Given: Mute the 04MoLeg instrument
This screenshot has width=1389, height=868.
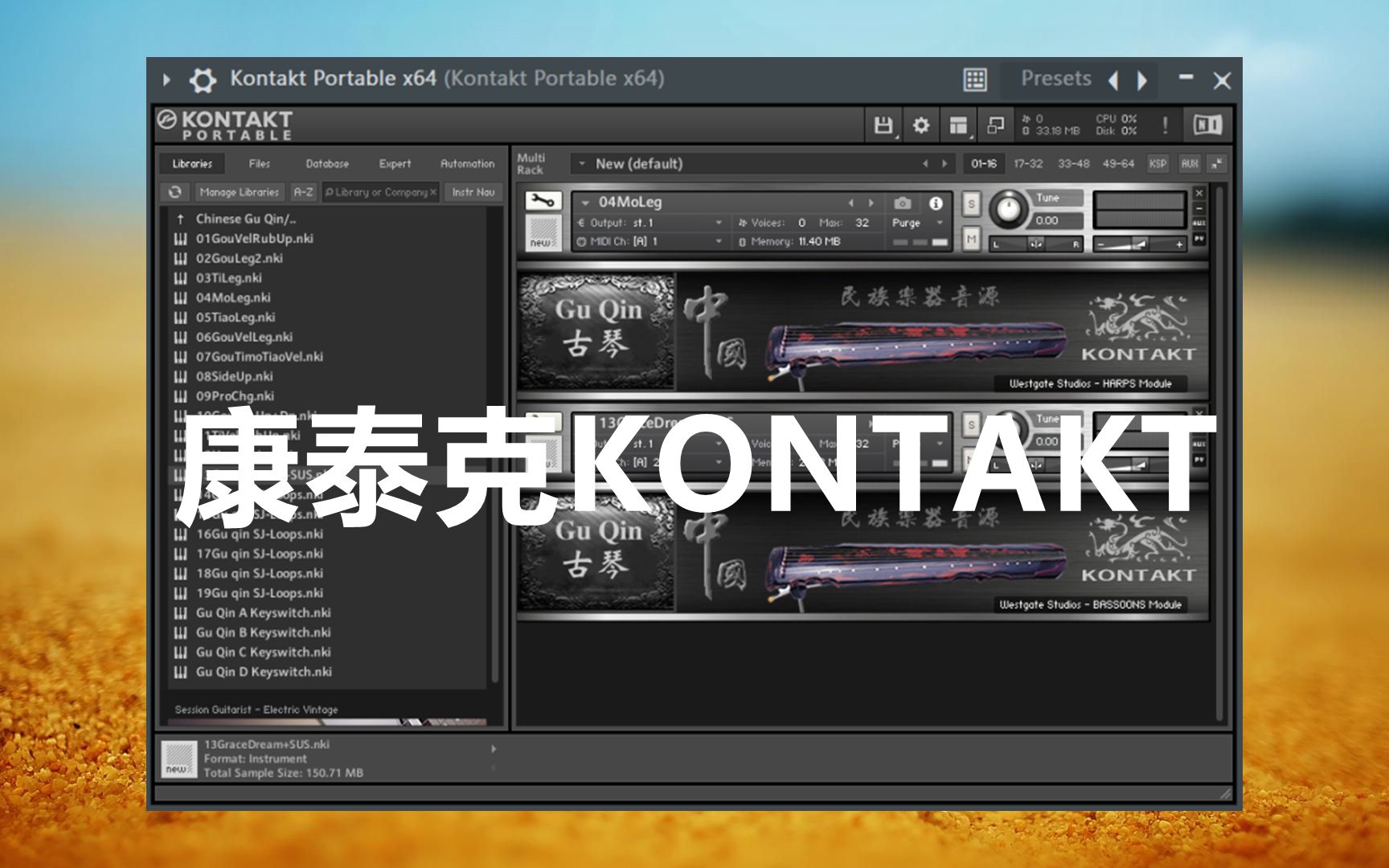Looking at the screenshot, I should [971, 239].
